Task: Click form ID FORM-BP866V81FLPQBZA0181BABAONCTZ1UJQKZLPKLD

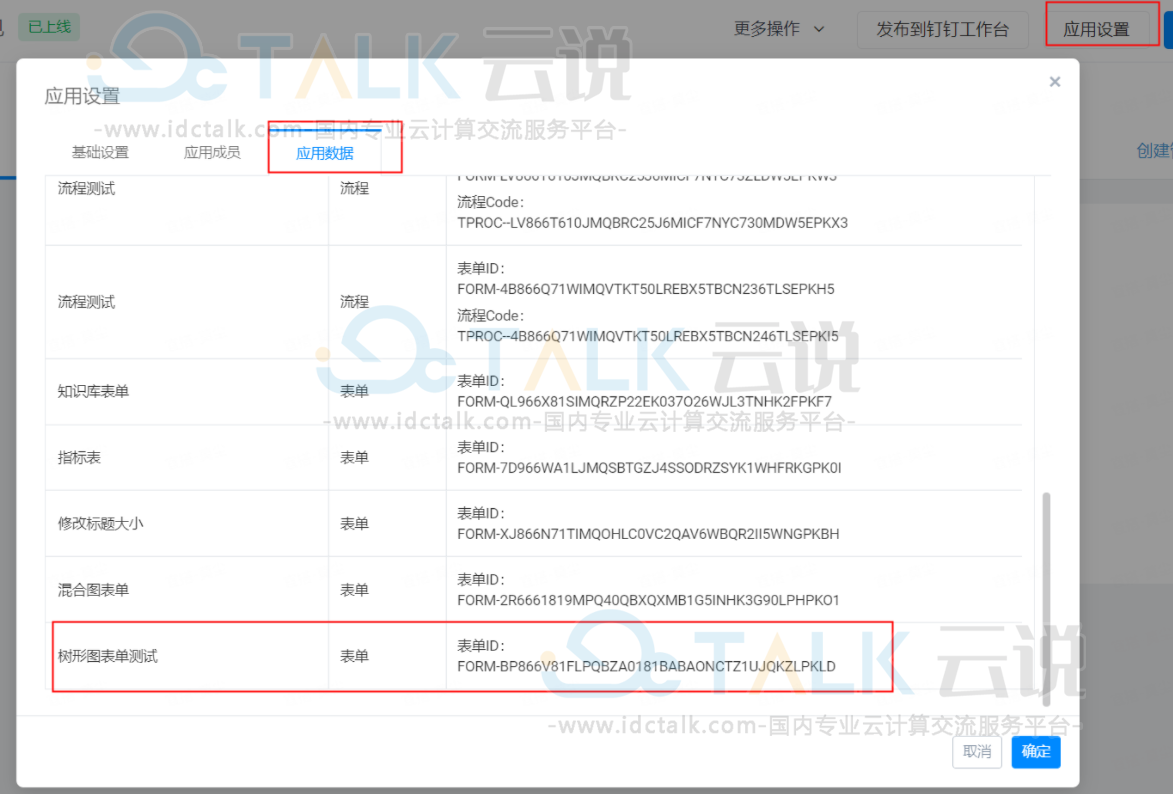Action: [646, 666]
